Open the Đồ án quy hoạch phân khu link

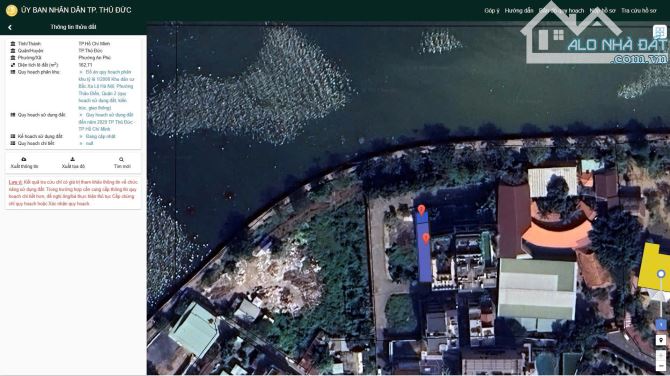[x=106, y=90]
